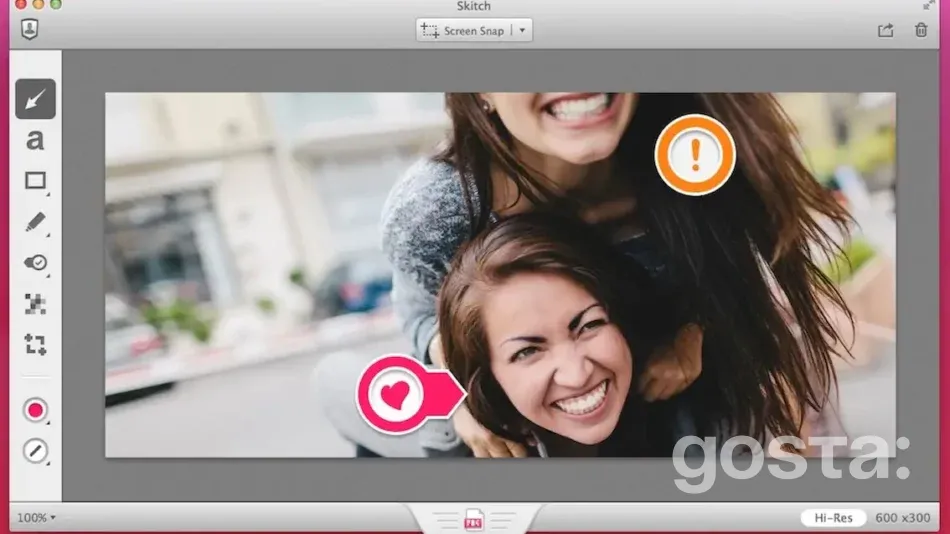Select the Stamp tool
The height and width of the screenshot is (534, 950).
coord(36,263)
